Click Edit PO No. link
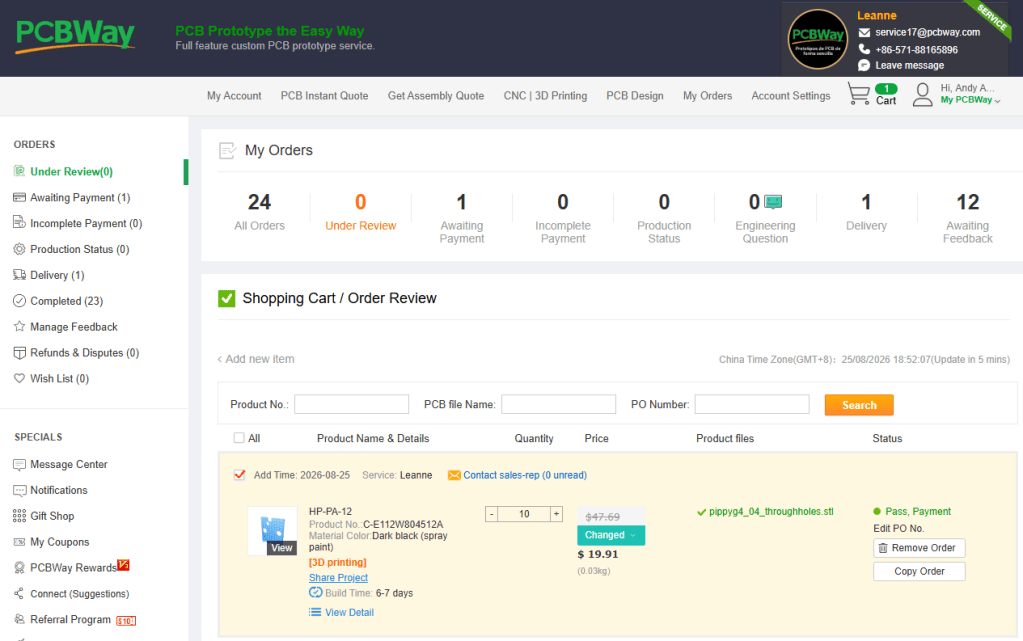This screenshot has width=1023, height=641. click(x=898, y=529)
